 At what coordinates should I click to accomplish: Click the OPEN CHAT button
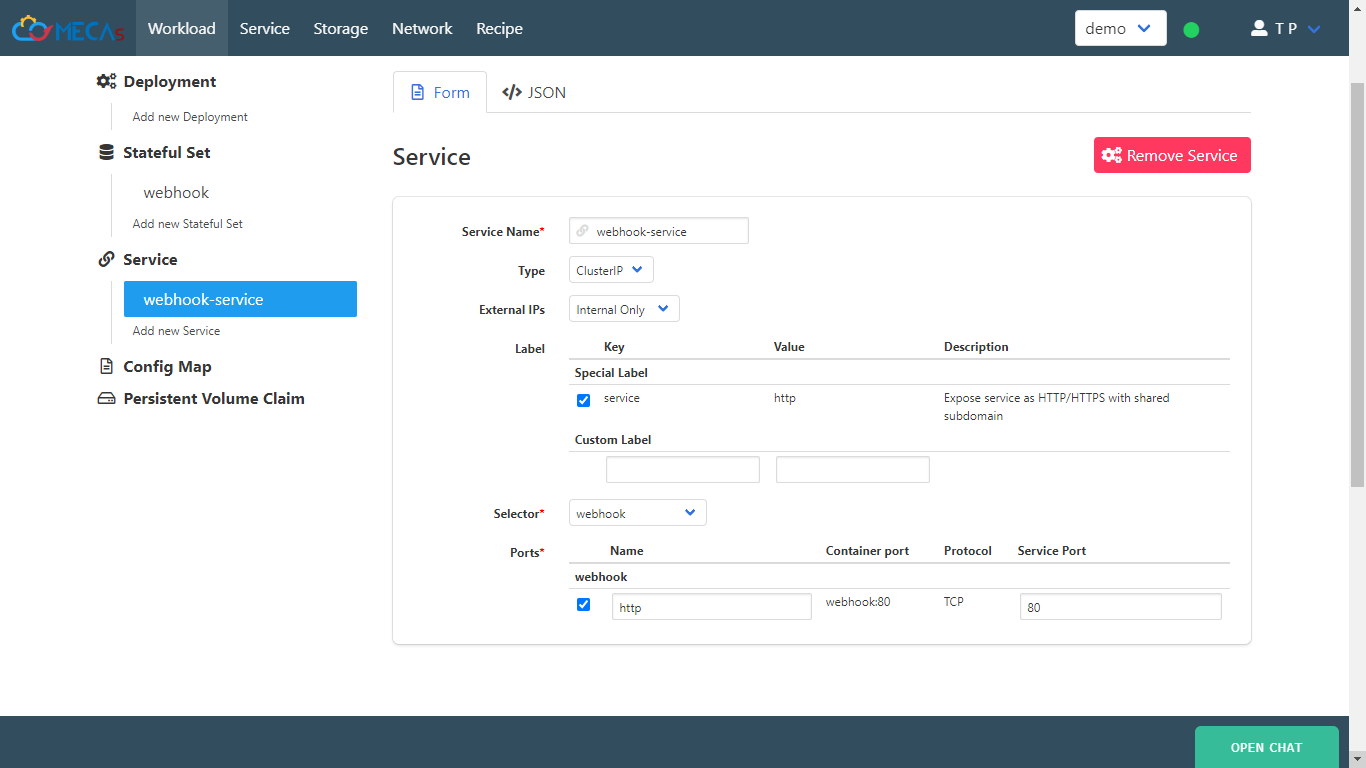click(1266, 747)
